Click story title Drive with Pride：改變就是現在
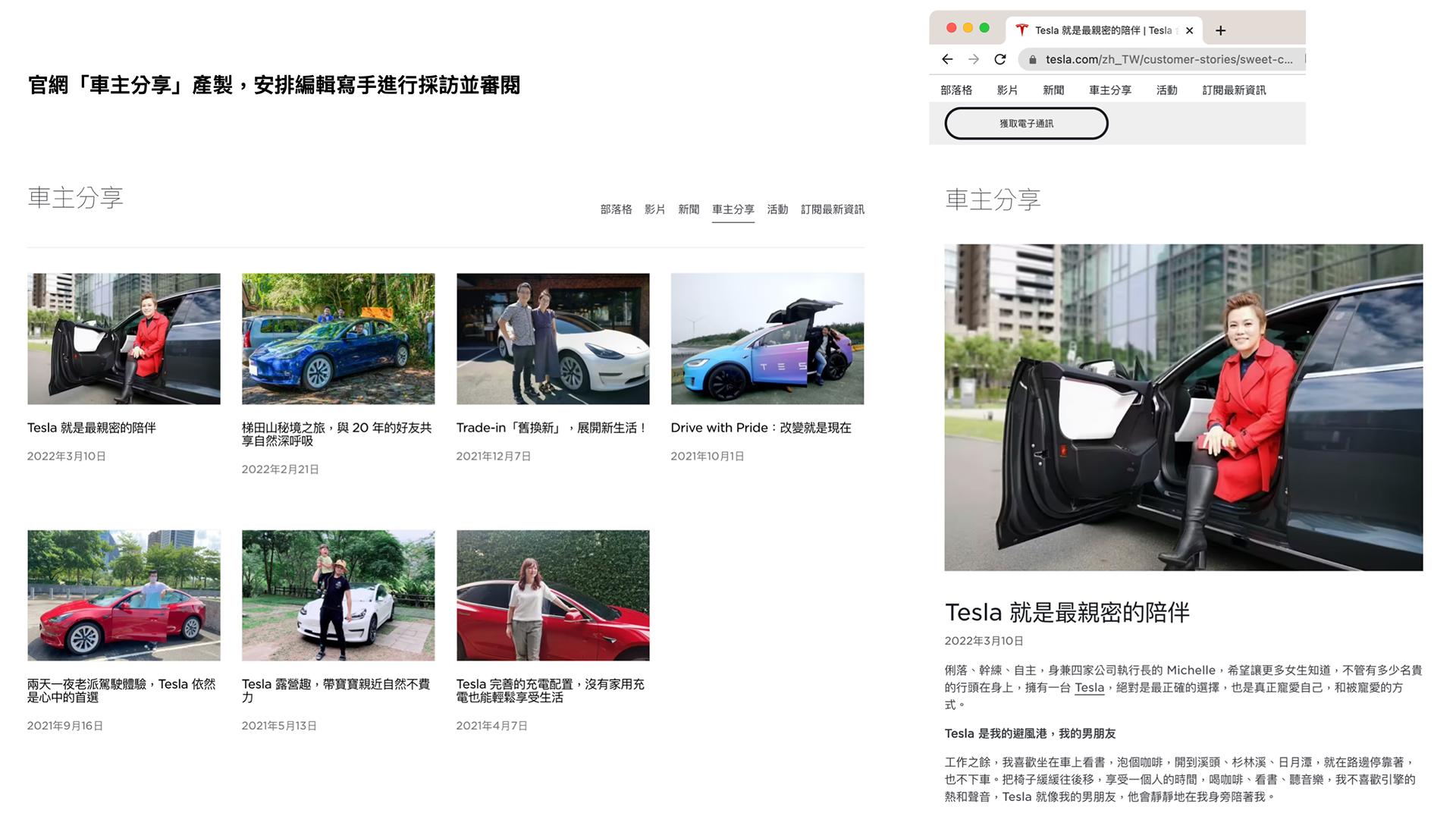This screenshot has width=1456, height=835. pos(761,428)
